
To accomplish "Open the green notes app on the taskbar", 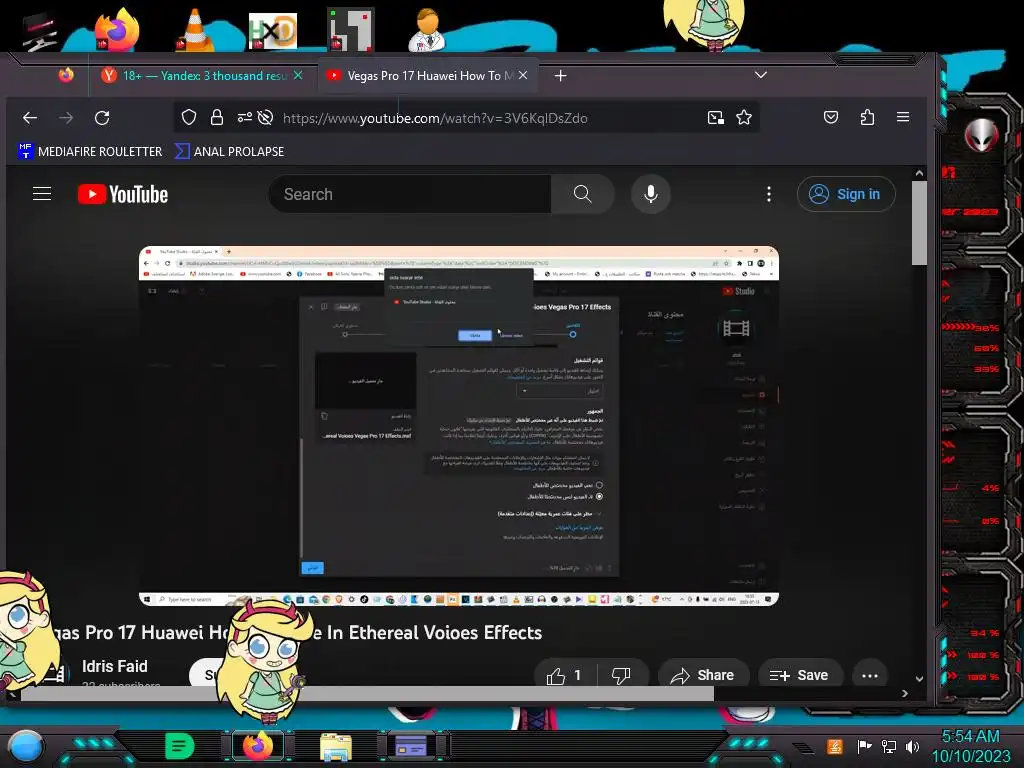I will click(180, 746).
